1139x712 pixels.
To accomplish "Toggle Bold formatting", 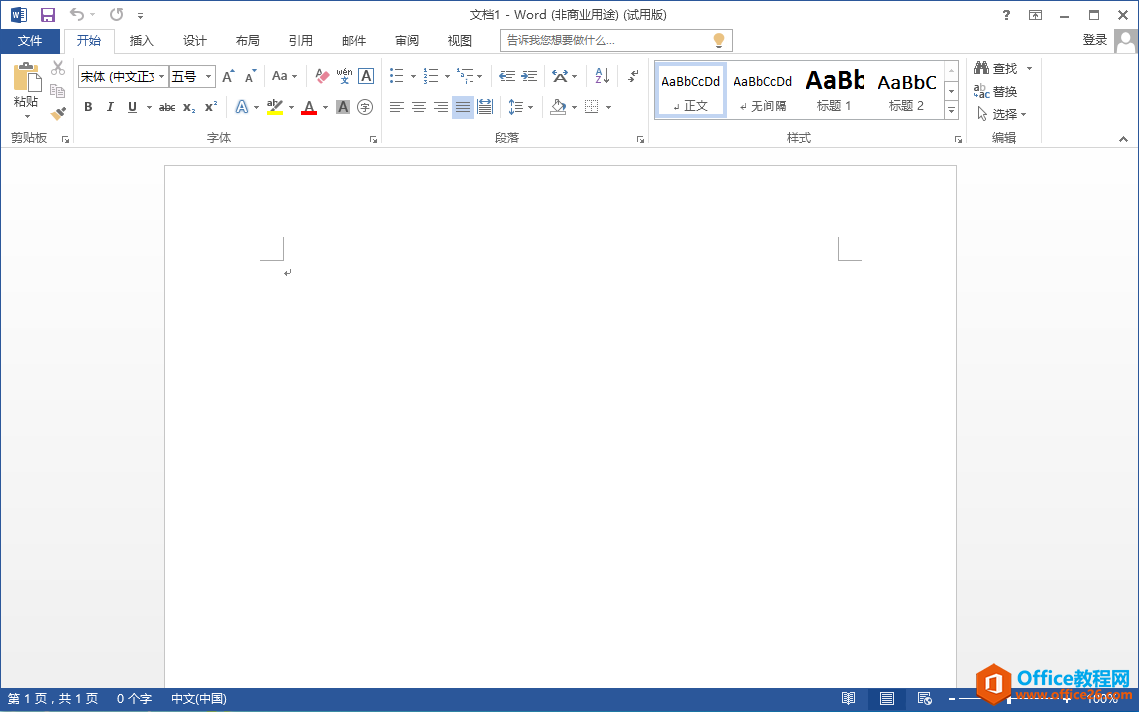I will click(88, 107).
